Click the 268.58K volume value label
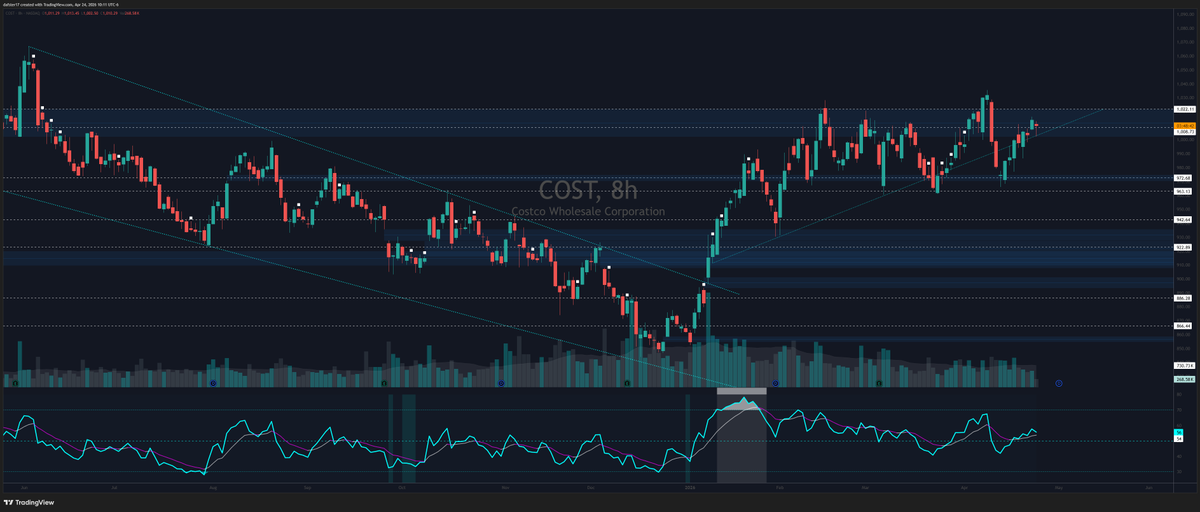This screenshot has width=1200, height=512. pyautogui.click(x=1186, y=378)
